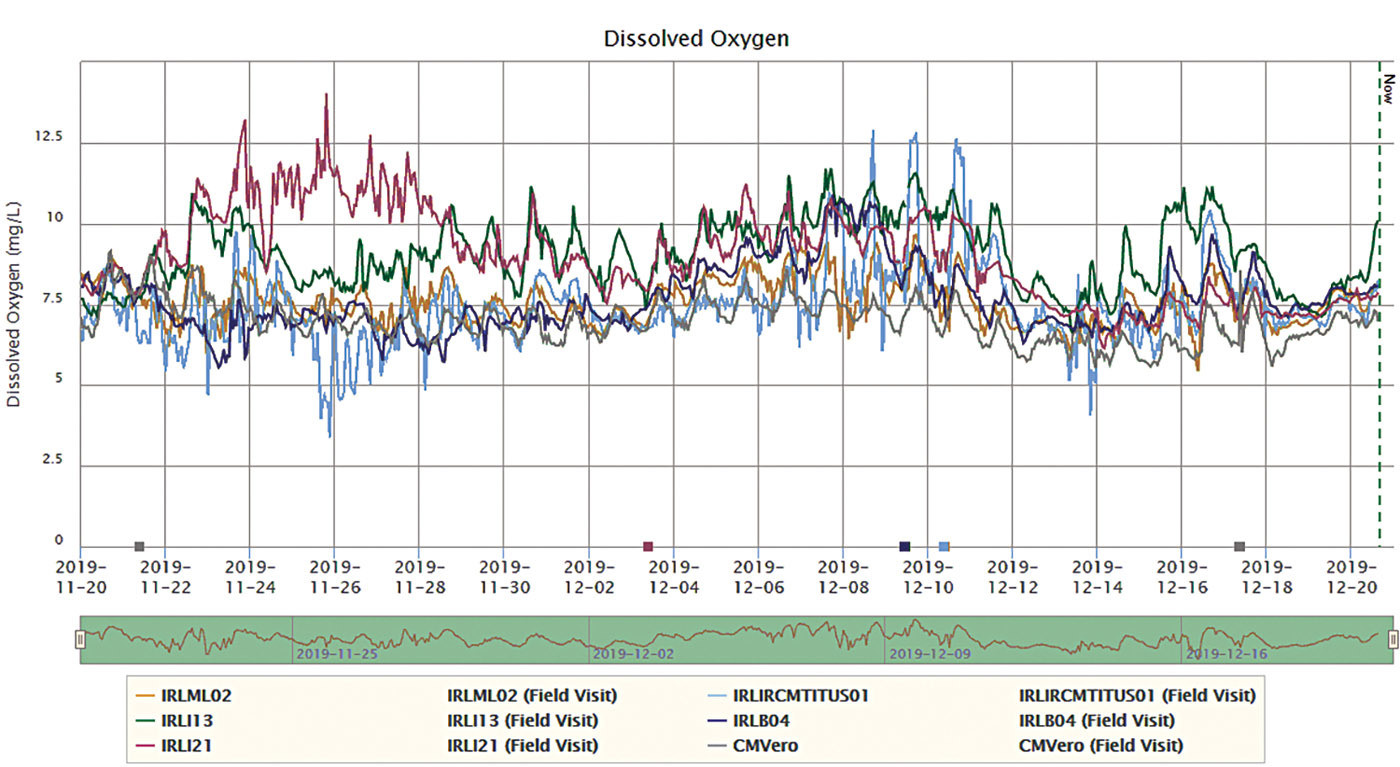
Task: Select the gray field visit marker near 2019-12-17
Action: [x=1240, y=547]
